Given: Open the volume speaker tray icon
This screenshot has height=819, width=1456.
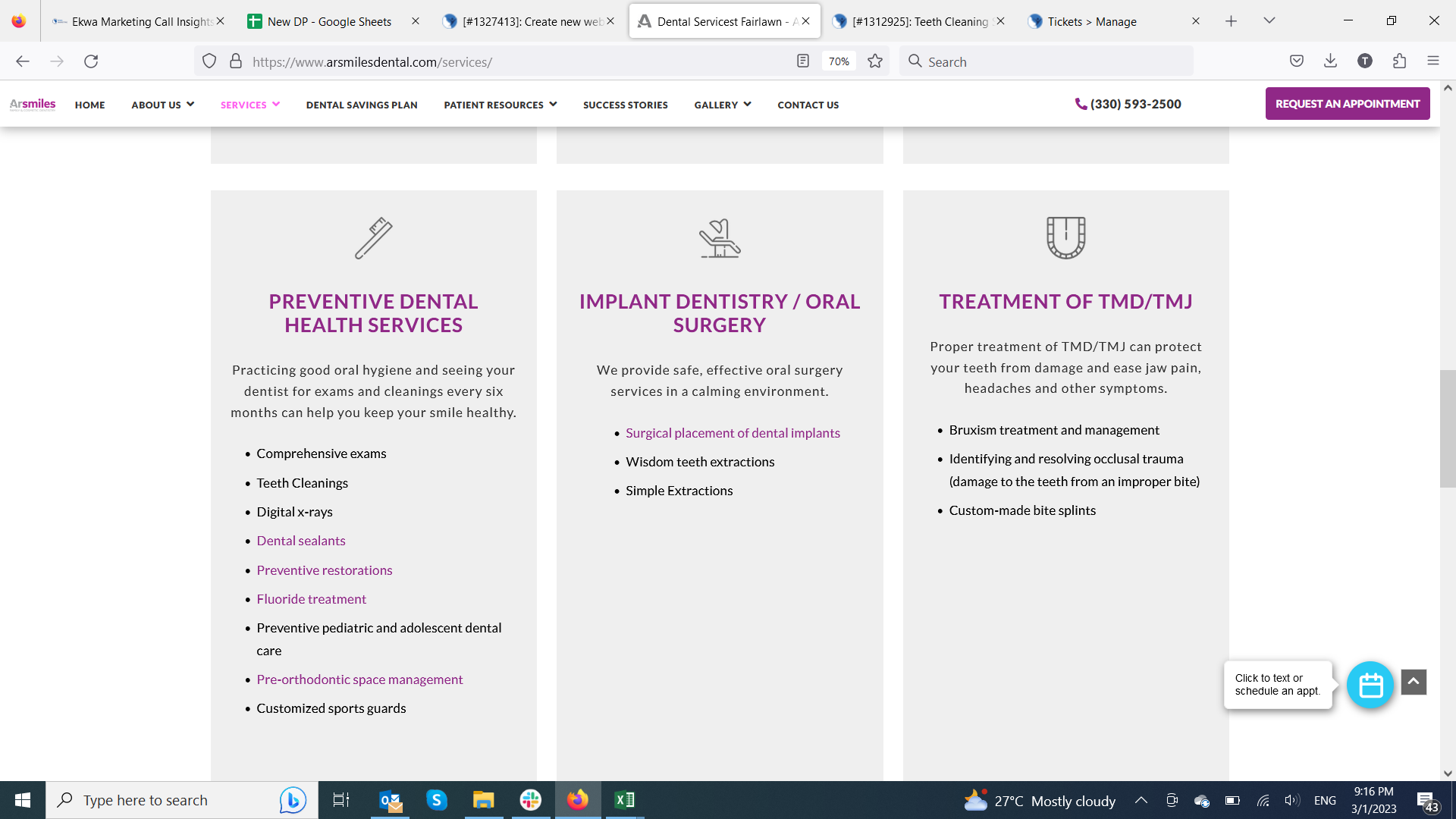Looking at the screenshot, I should [x=1292, y=801].
